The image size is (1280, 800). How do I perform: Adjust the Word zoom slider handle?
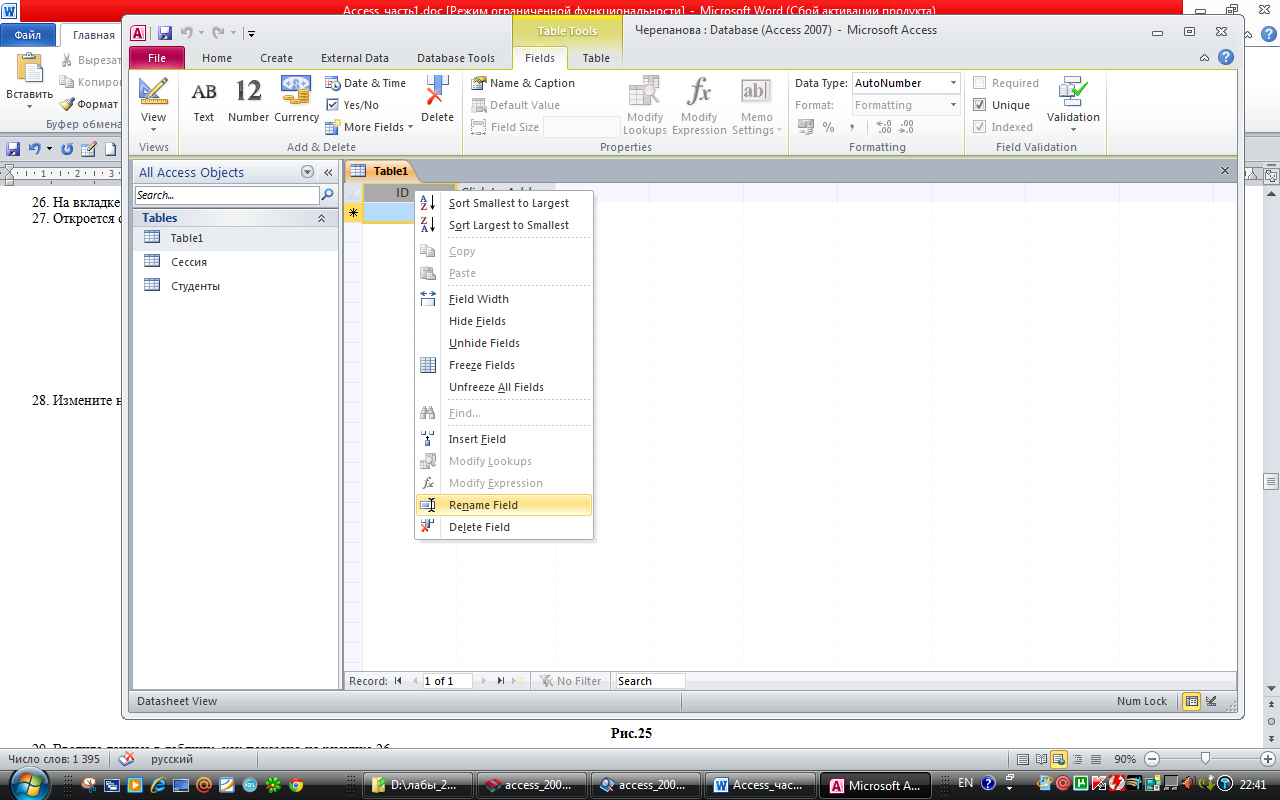click(x=1206, y=759)
